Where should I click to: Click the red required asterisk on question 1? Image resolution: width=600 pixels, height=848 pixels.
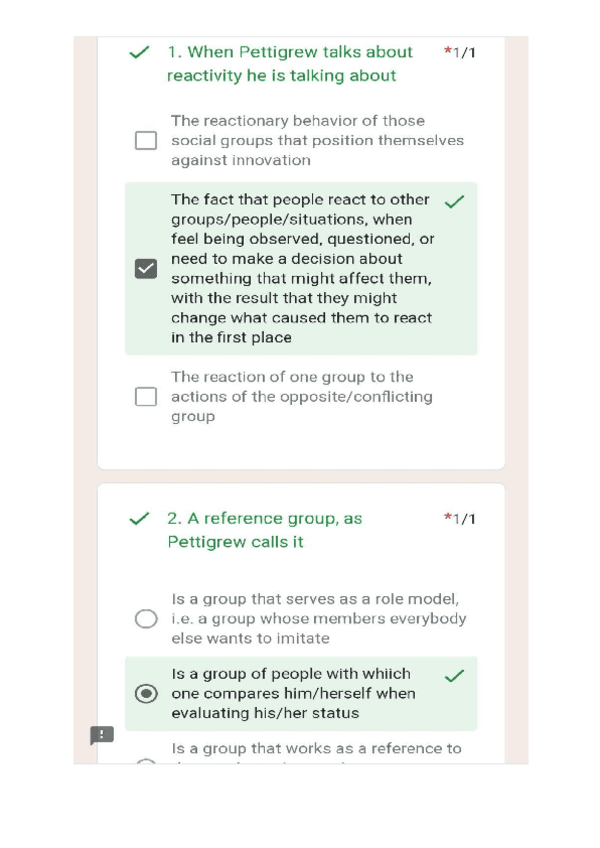coord(447,51)
